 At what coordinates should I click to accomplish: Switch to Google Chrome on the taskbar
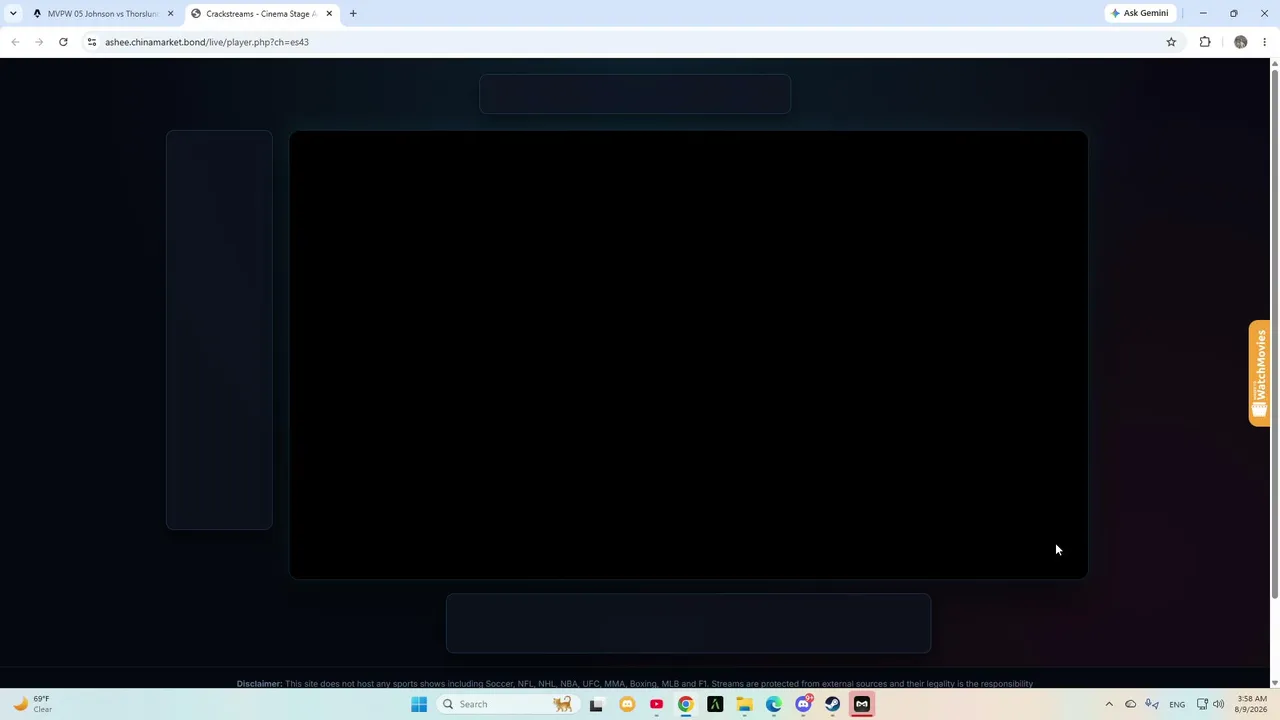686,704
